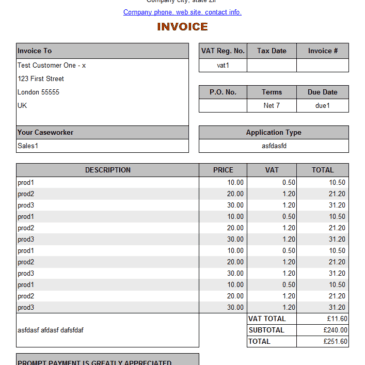Select the SUBTOTAL label

pos(266,330)
